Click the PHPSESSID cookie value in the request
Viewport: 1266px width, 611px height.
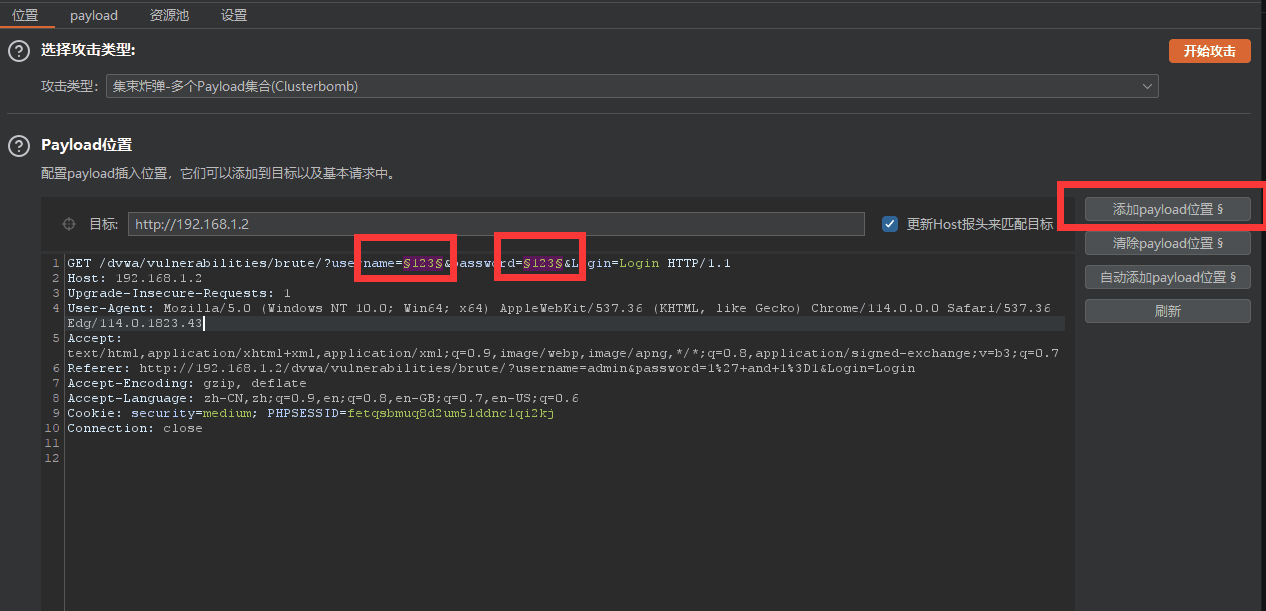click(450, 413)
